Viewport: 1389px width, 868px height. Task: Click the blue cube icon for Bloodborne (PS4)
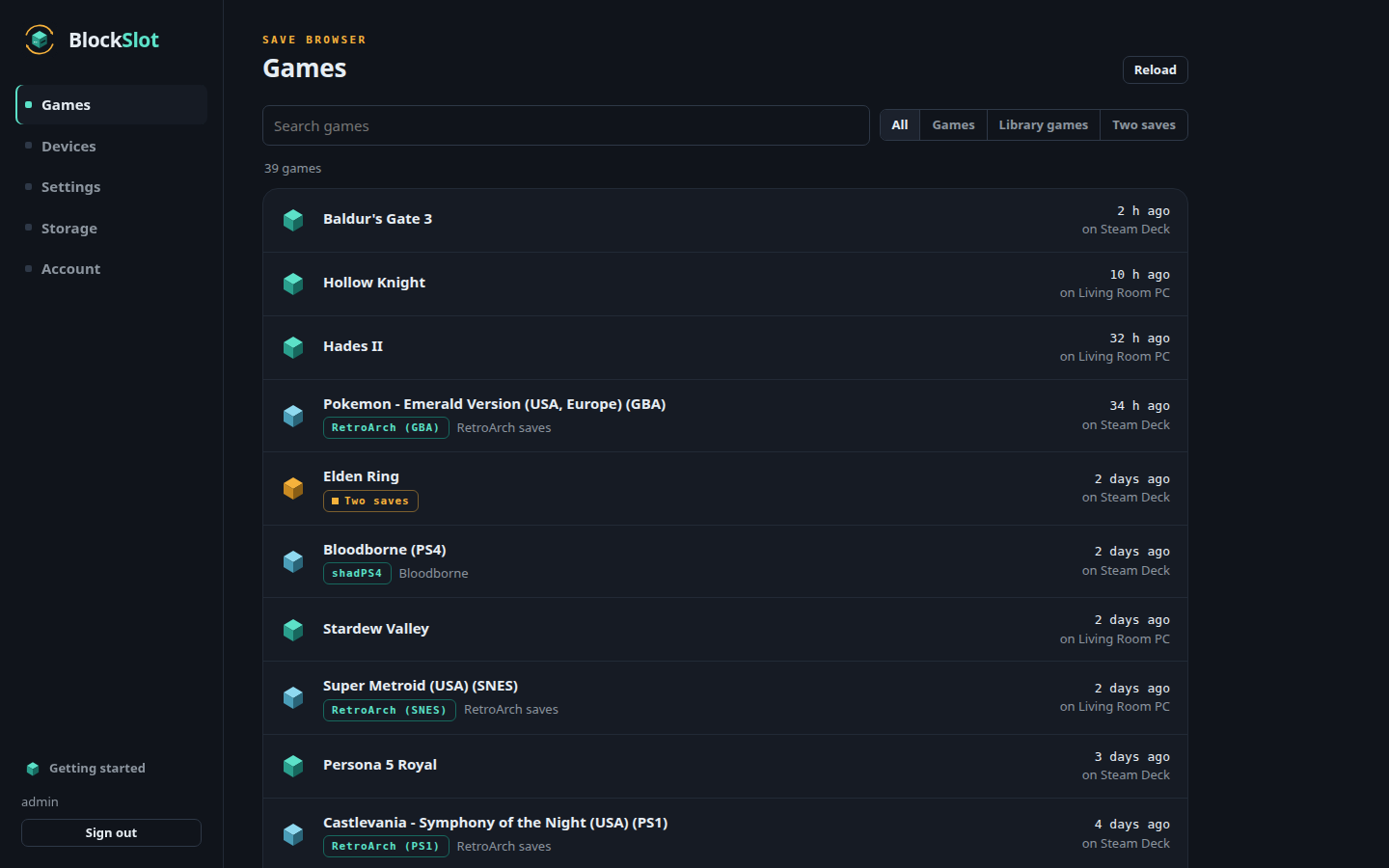pos(293,561)
